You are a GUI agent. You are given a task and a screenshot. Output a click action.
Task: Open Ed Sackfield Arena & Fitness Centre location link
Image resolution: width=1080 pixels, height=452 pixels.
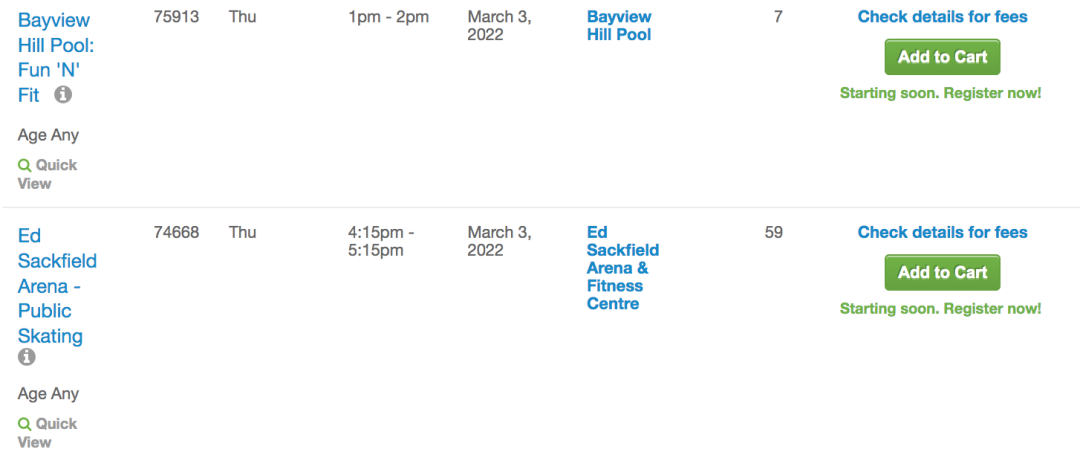[622, 268]
